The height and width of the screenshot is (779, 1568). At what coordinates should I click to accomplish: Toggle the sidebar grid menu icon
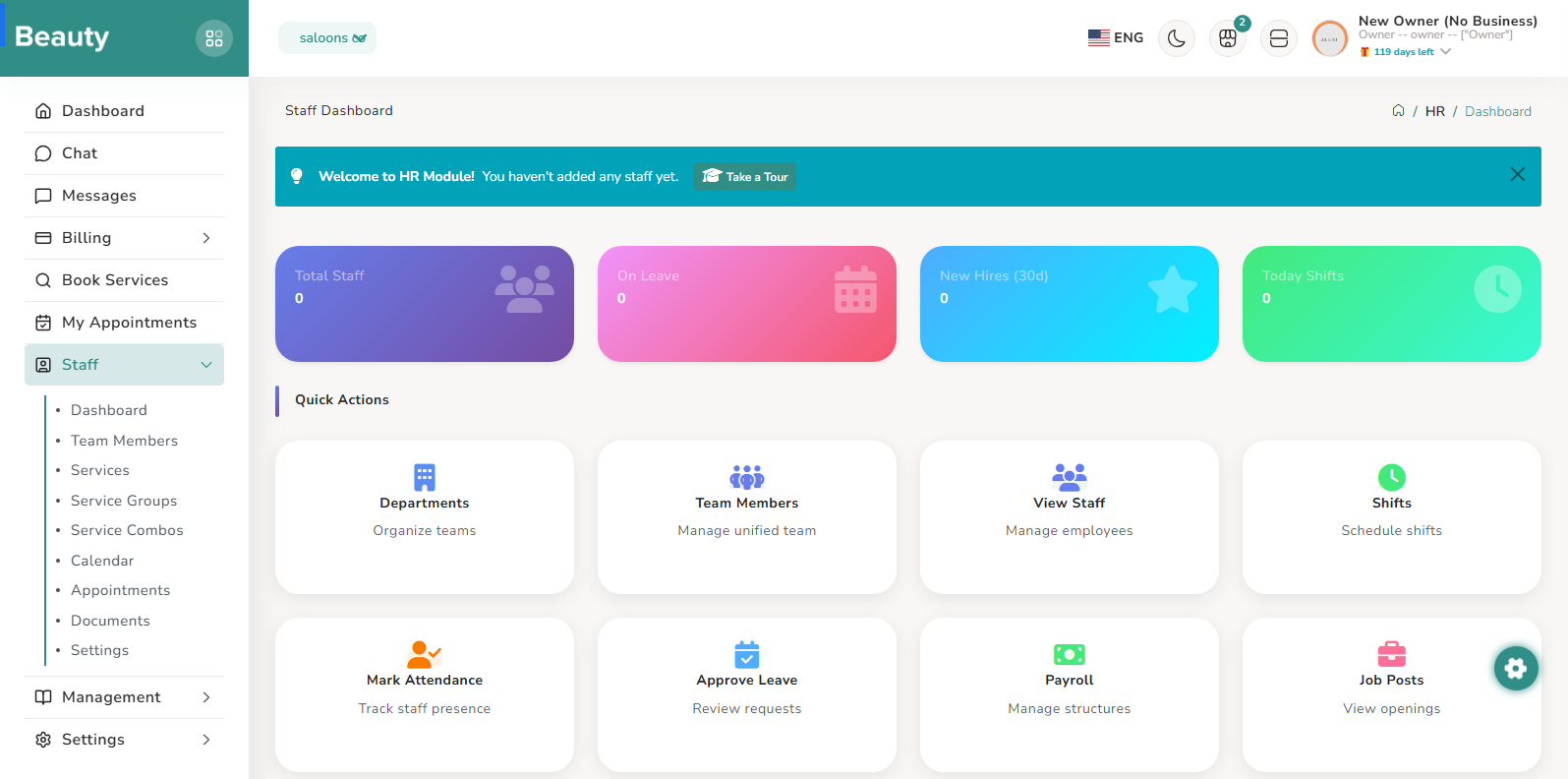pyautogui.click(x=214, y=38)
